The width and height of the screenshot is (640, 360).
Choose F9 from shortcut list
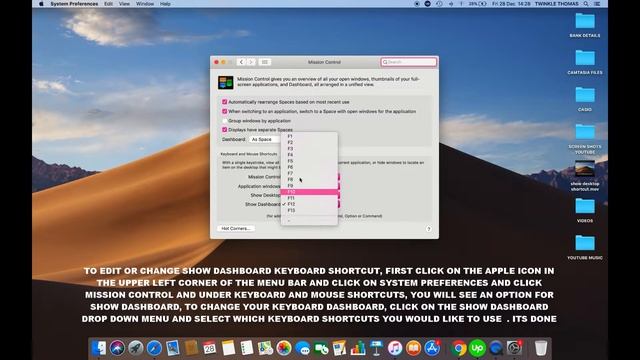[309, 185]
